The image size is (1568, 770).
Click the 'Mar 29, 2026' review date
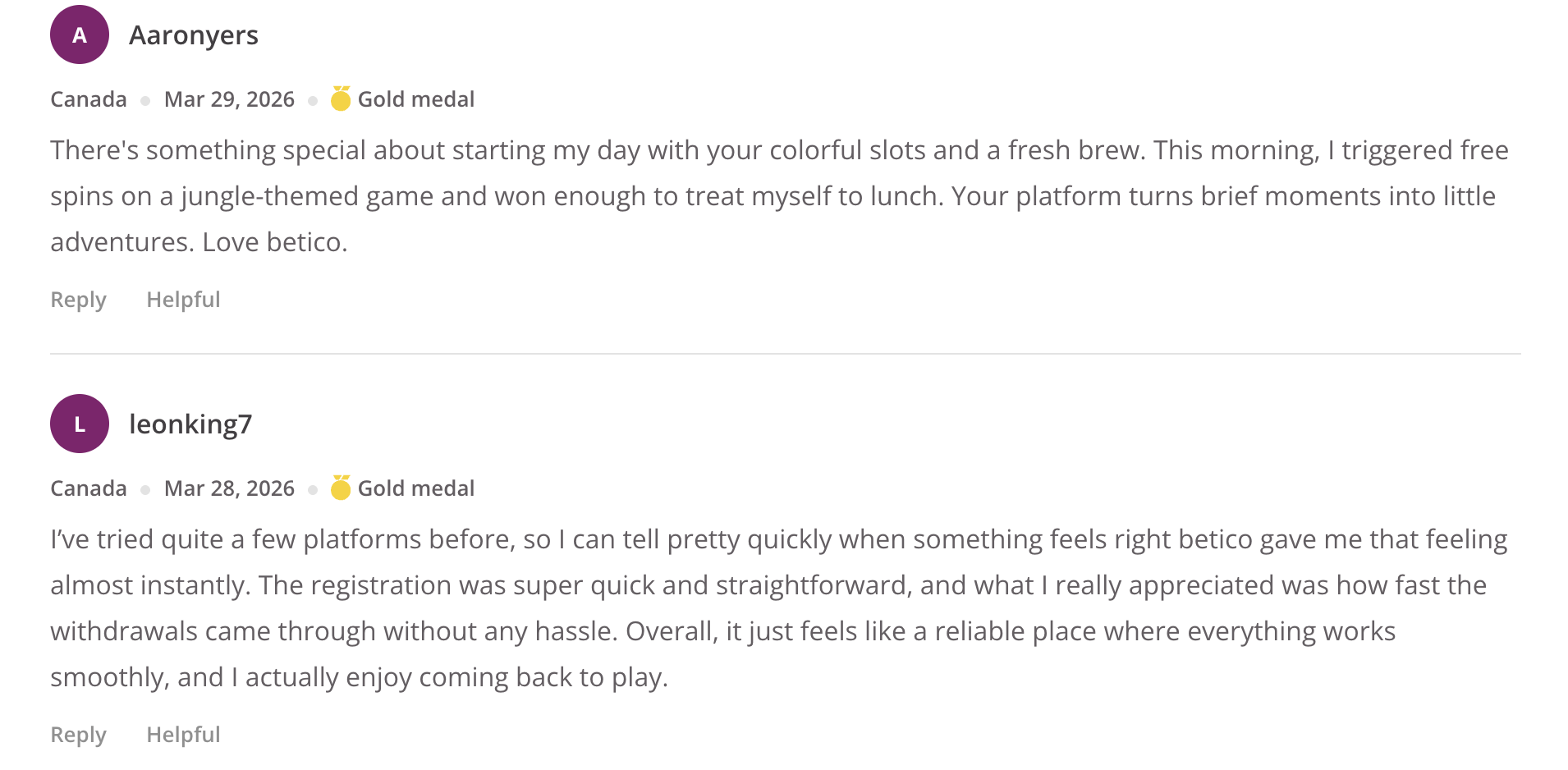(x=229, y=99)
